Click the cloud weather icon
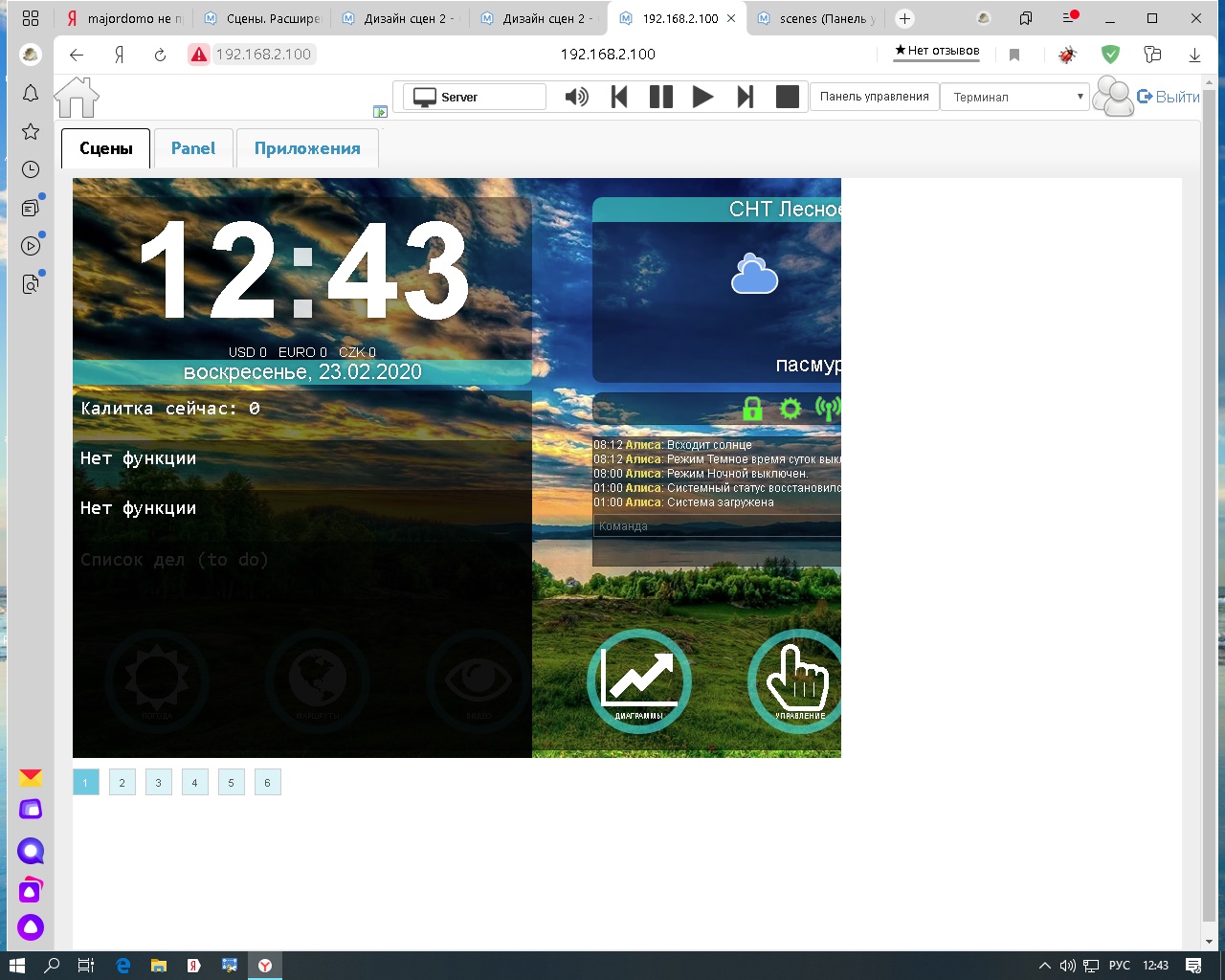This screenshot has height=980, width=1225. tap(754, 275)
